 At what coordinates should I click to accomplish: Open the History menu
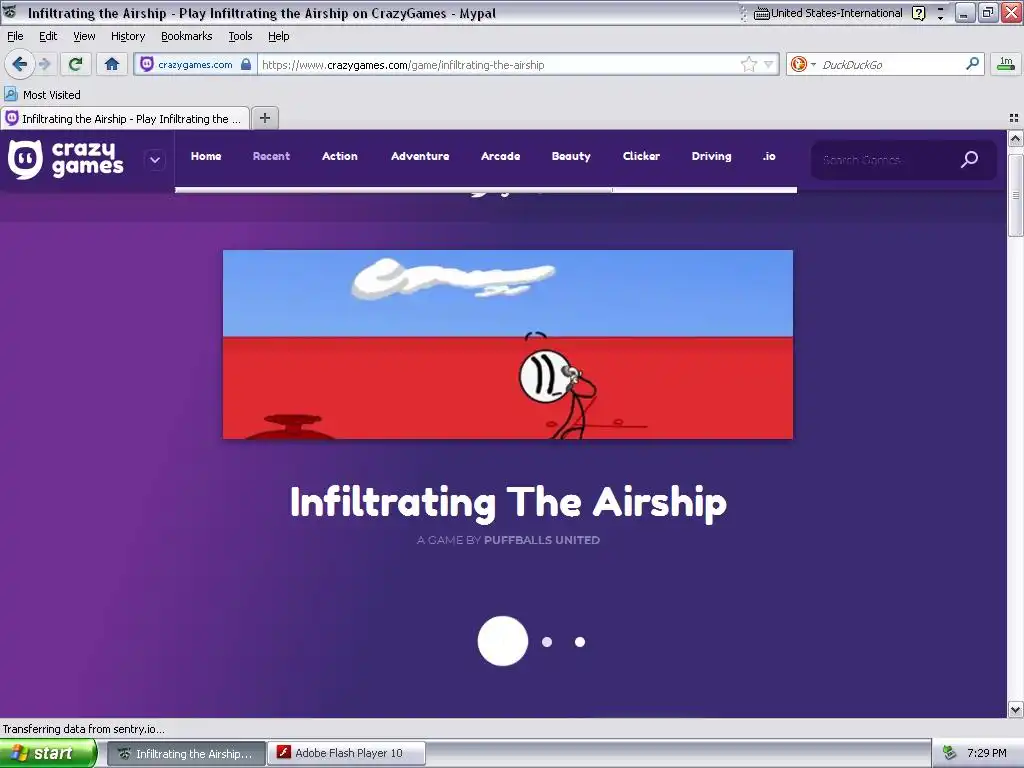[128, 36]
